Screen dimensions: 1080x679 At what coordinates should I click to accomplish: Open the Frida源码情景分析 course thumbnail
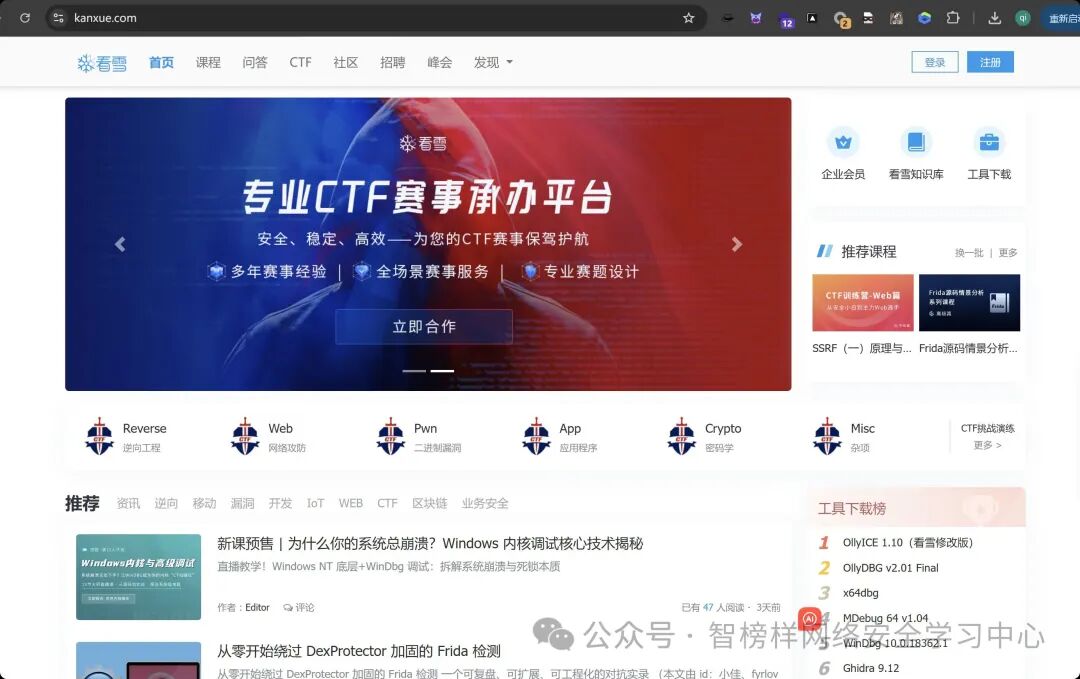pyautogui.click(x=969, y=303)
